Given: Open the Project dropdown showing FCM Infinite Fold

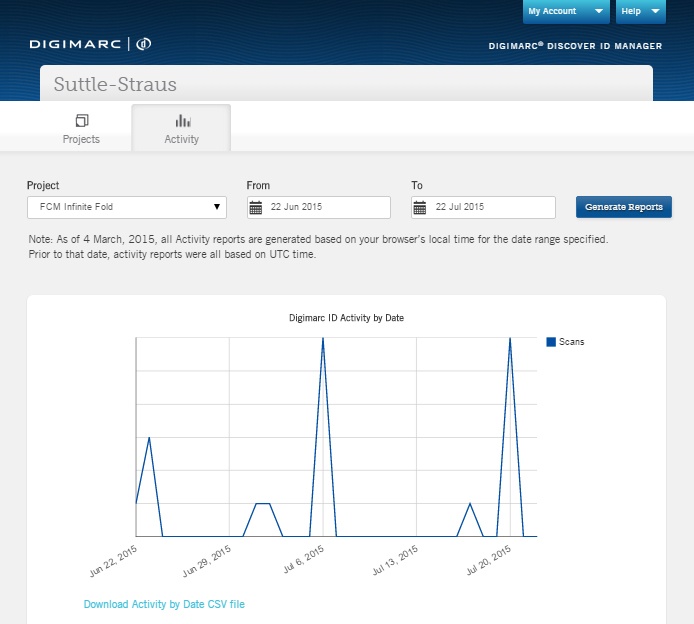Looking at the screenshot, I should point(126,207).
